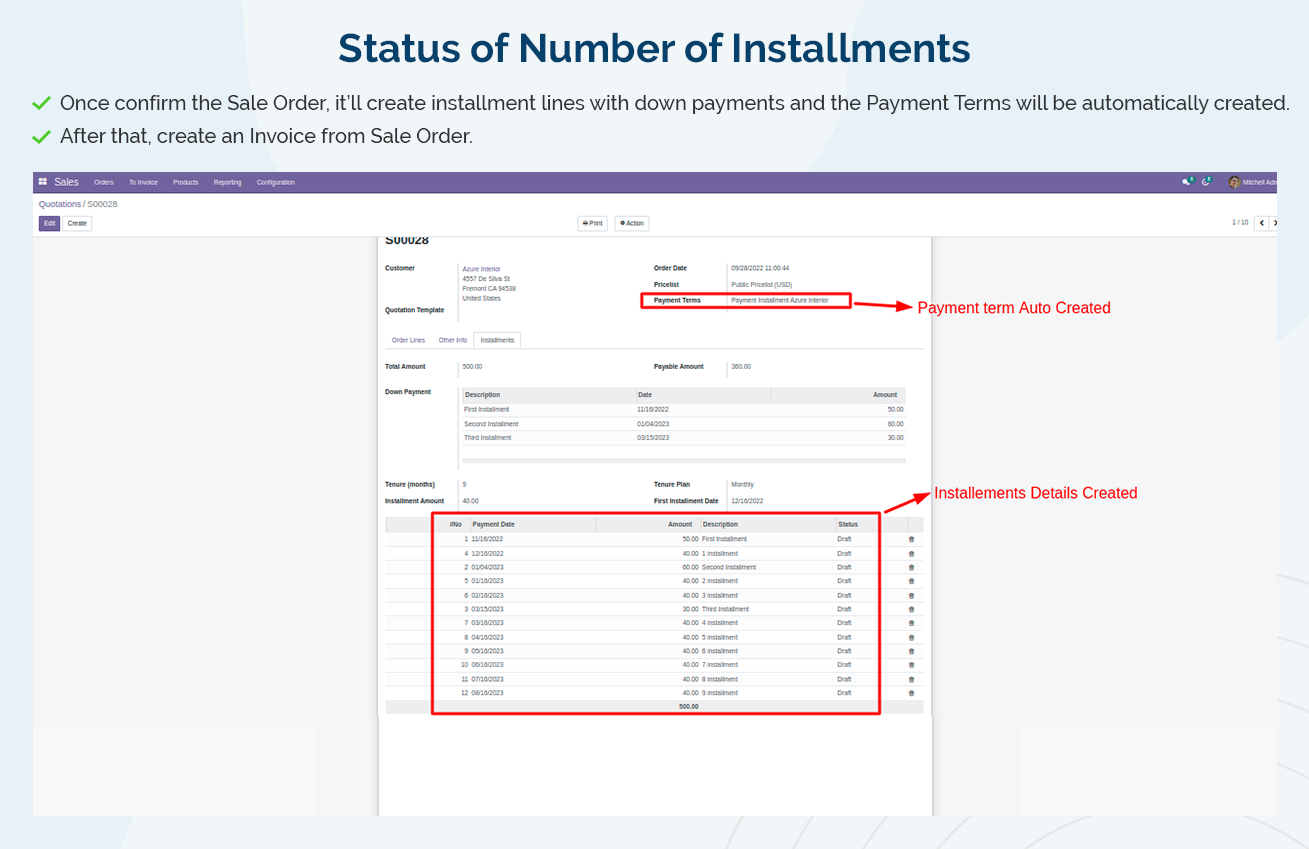Open the Orders menu
The height and width of the screenshot is (849, 1309).
click(x=104, y=182)
